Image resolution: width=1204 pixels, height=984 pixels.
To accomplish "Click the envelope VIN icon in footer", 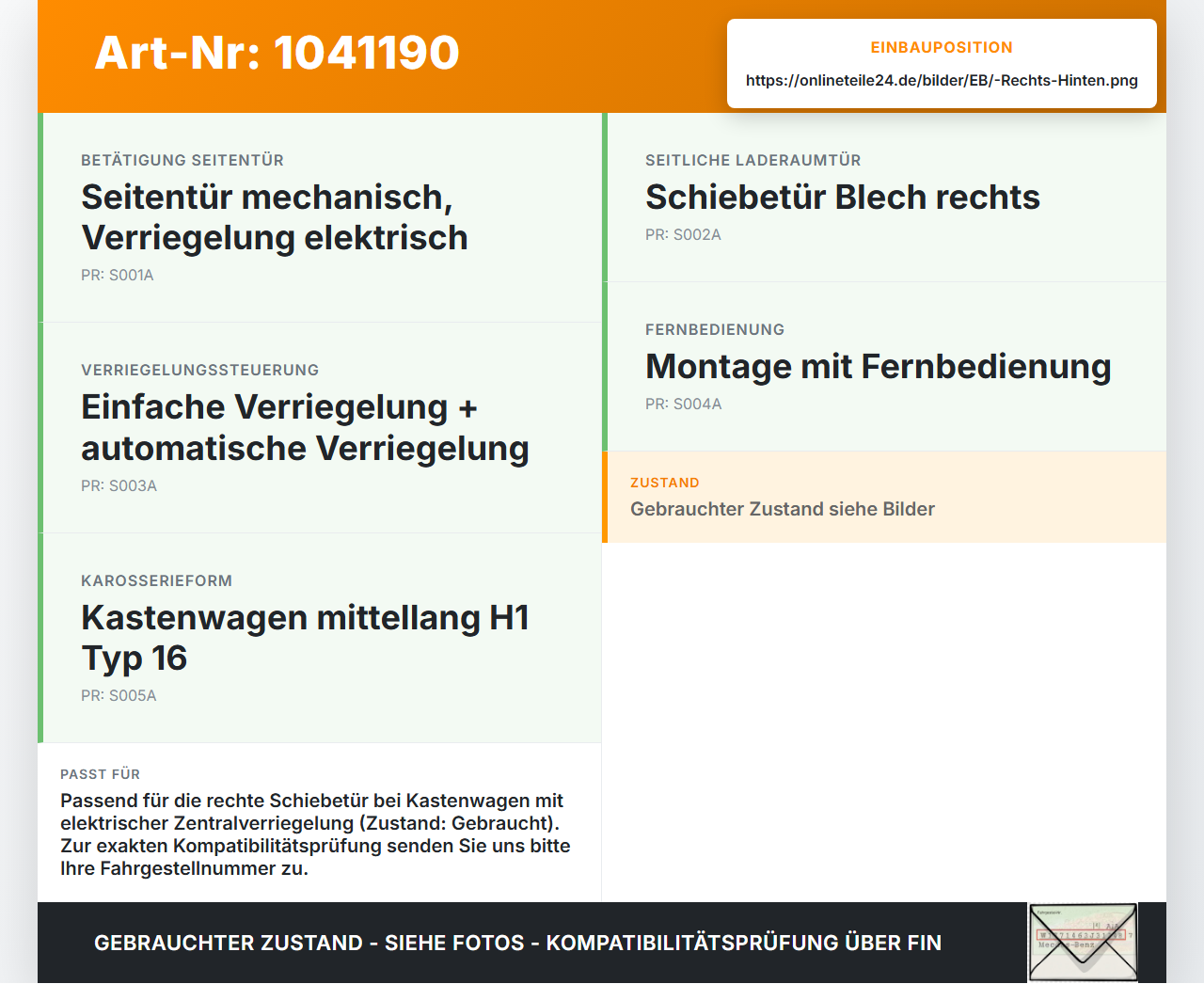I will point(1084,943).
